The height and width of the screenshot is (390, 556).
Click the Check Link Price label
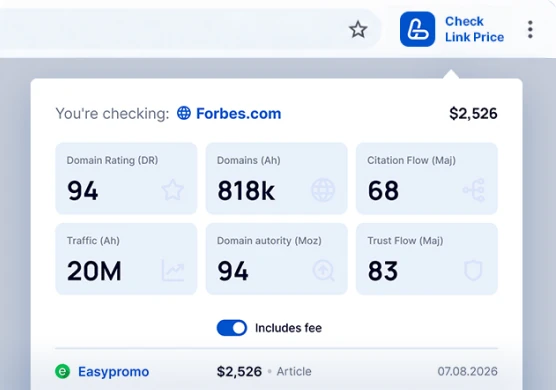pyautogui.click(x=474, y=29)
